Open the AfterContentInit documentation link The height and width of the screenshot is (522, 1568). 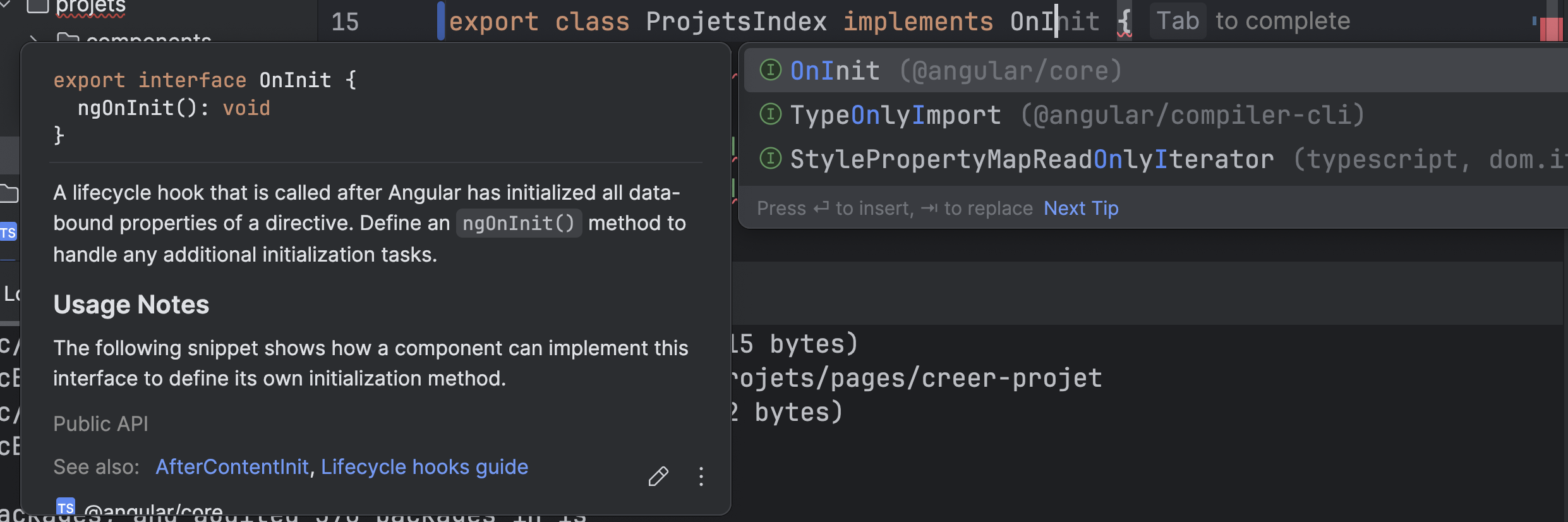click(x=232, y=467)
